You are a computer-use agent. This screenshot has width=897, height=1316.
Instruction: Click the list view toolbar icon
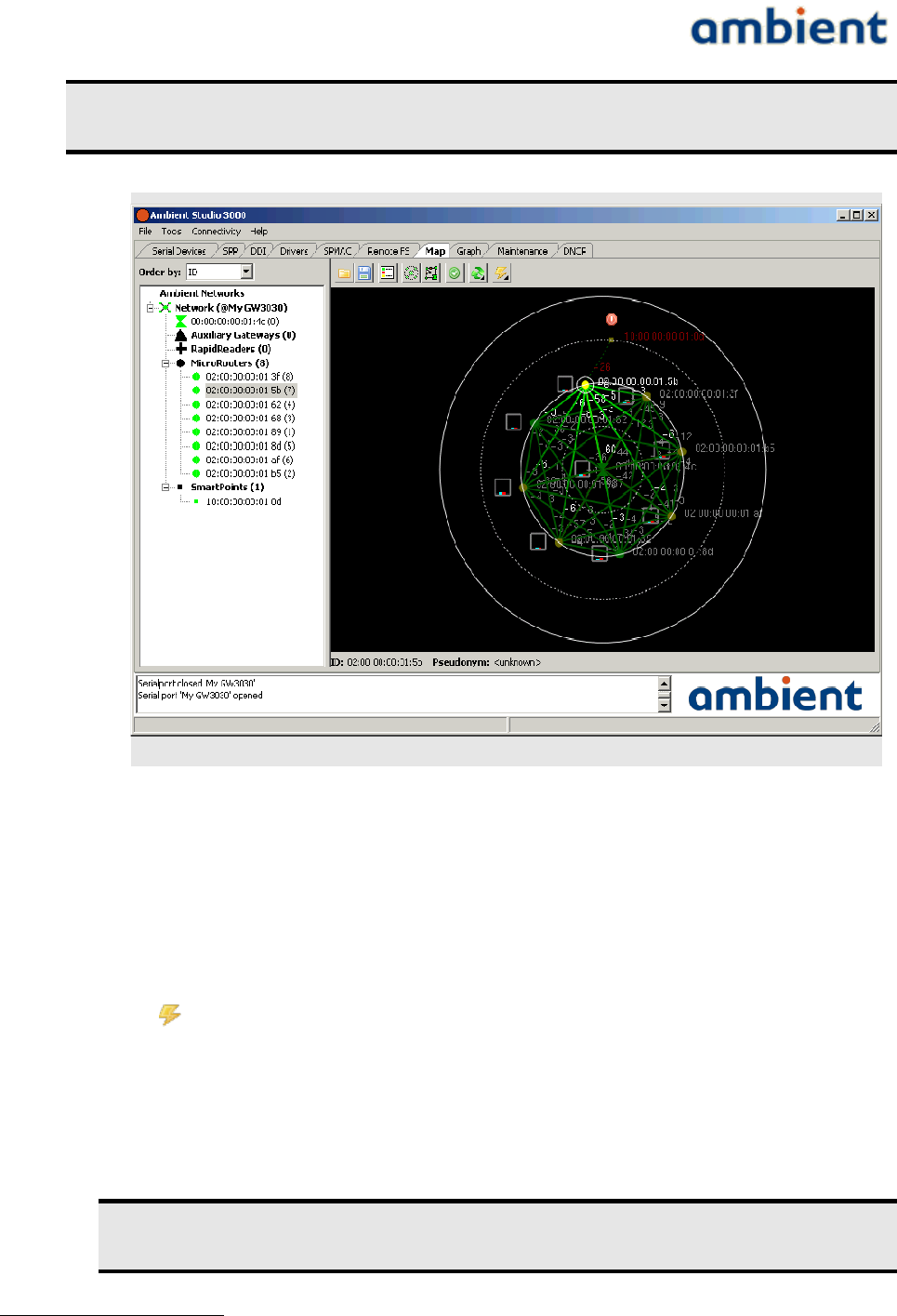pos(388,273)
